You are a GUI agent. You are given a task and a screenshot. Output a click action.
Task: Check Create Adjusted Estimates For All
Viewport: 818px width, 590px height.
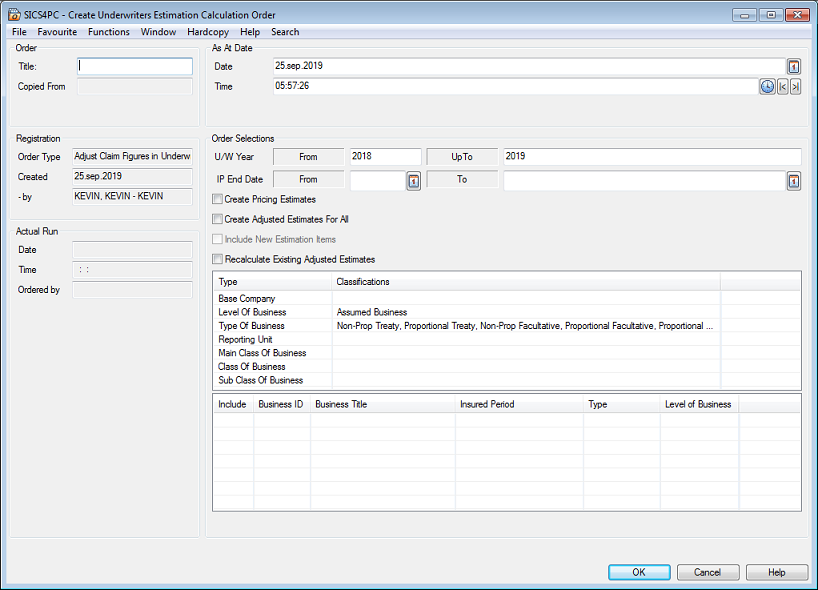coord(216,219)
